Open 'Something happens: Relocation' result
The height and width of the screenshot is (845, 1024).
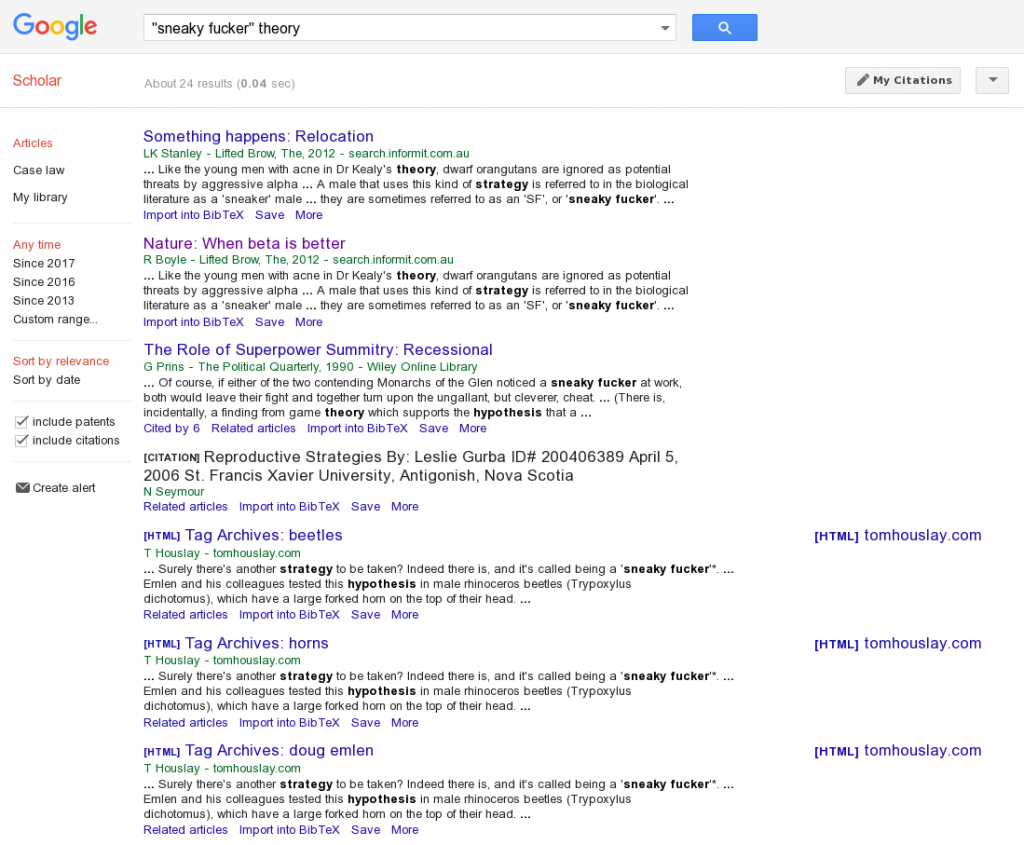click(259, 136)
